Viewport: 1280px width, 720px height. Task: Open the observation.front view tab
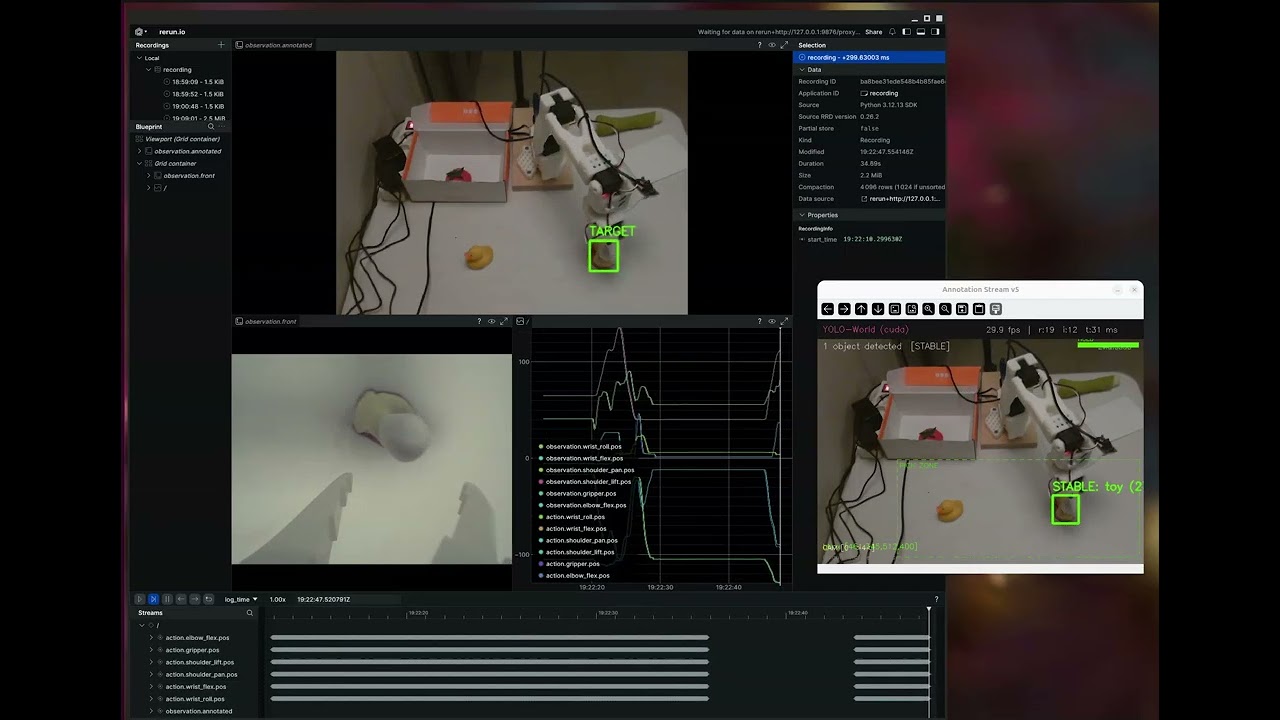[266, 321]
